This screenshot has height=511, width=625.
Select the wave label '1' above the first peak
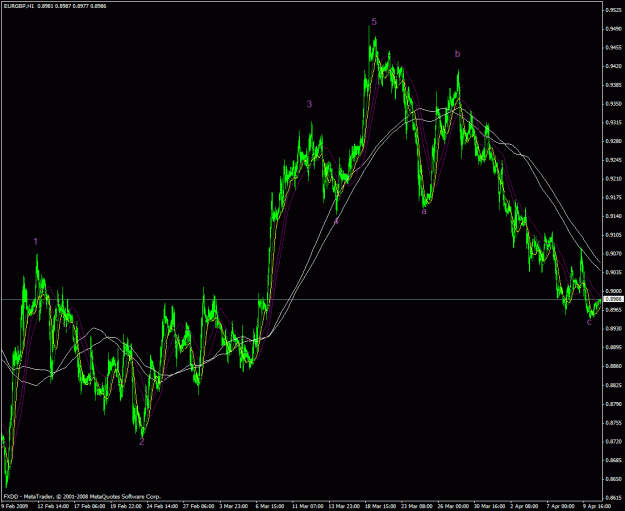coord(36,242)
